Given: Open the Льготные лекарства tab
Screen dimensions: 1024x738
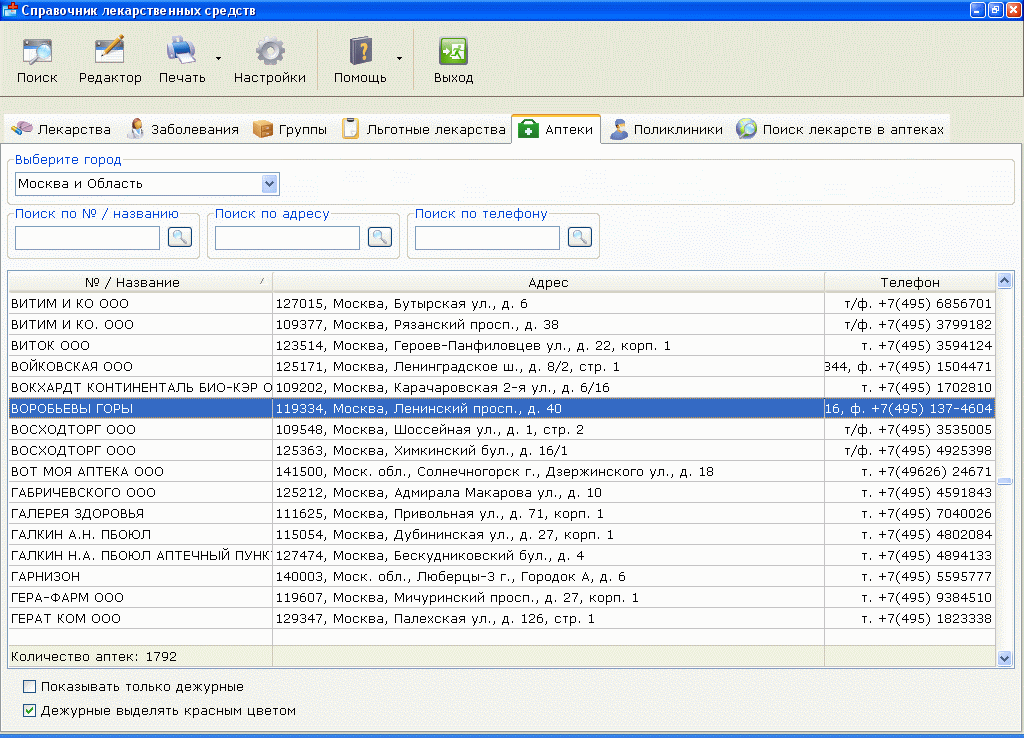Looking at the screenshot, I should [424, 129].
